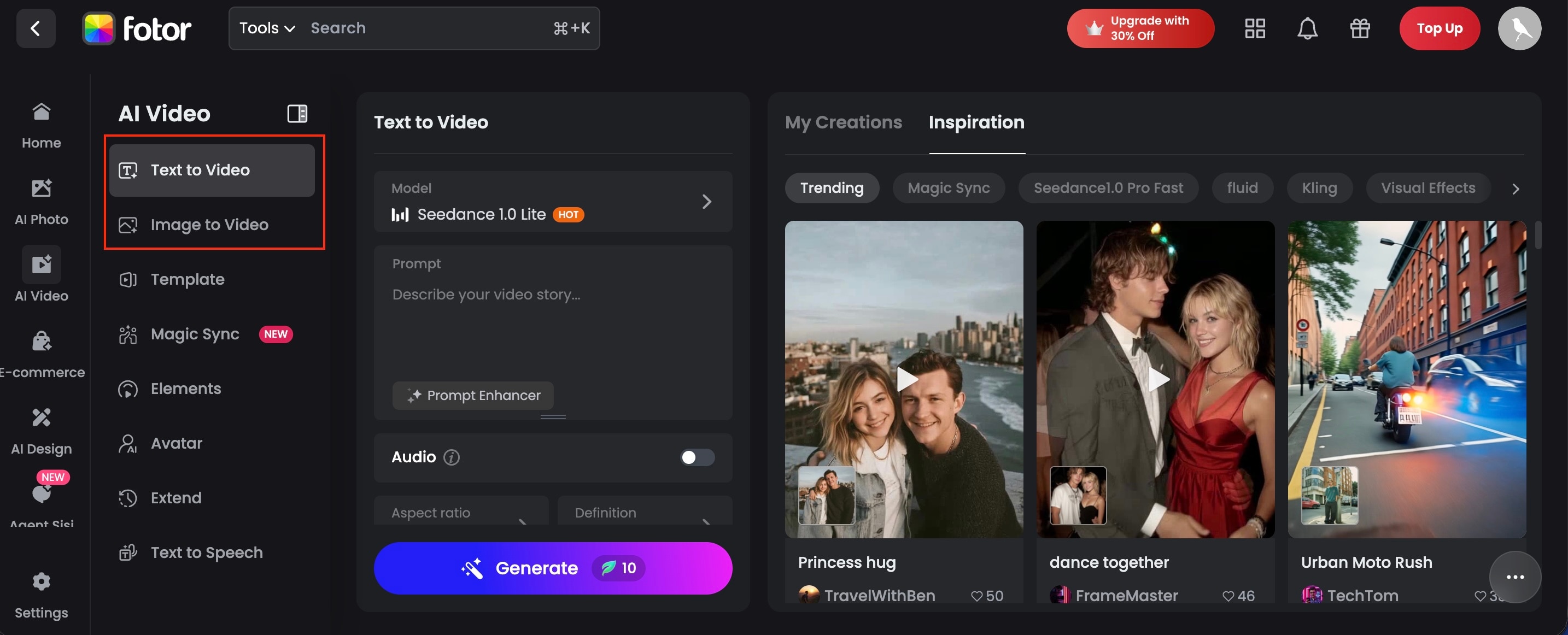Screen dimensions: 1568x635
Task: Select the Template option in the sidebar
Action: 188,279
